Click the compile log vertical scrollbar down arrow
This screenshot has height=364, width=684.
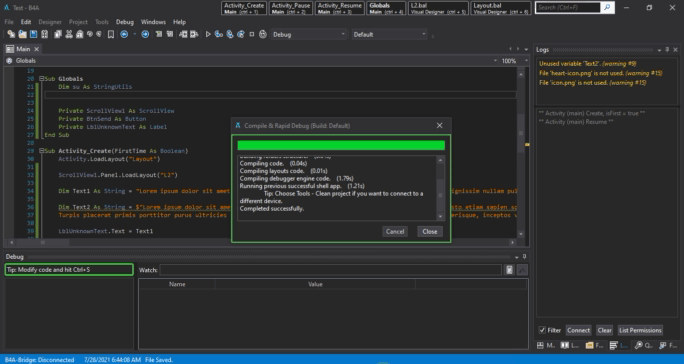pos(440,216)
